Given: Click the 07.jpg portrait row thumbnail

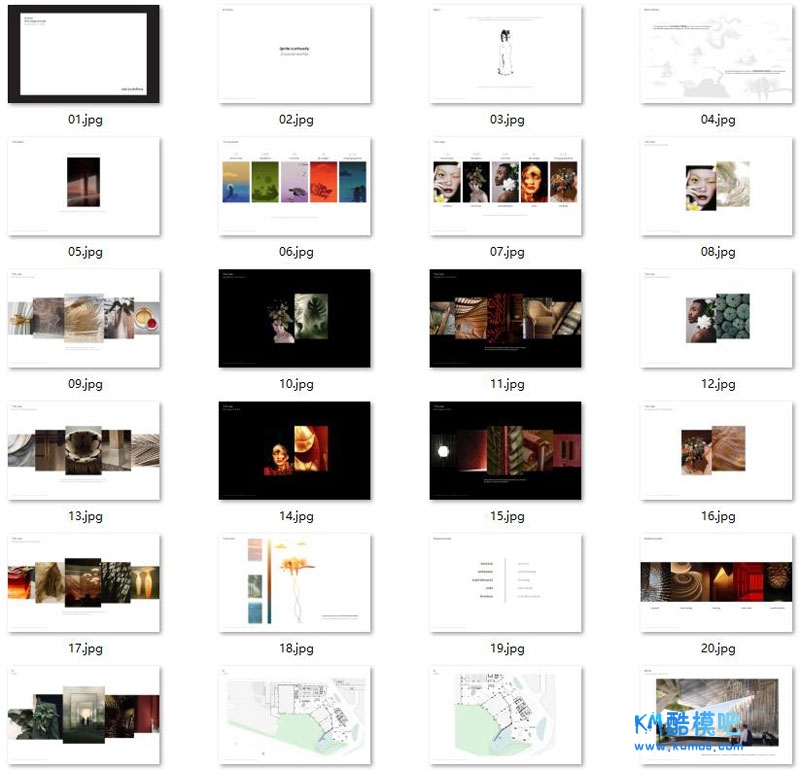Looking at the screenshot, I should [x=506, y=187].
